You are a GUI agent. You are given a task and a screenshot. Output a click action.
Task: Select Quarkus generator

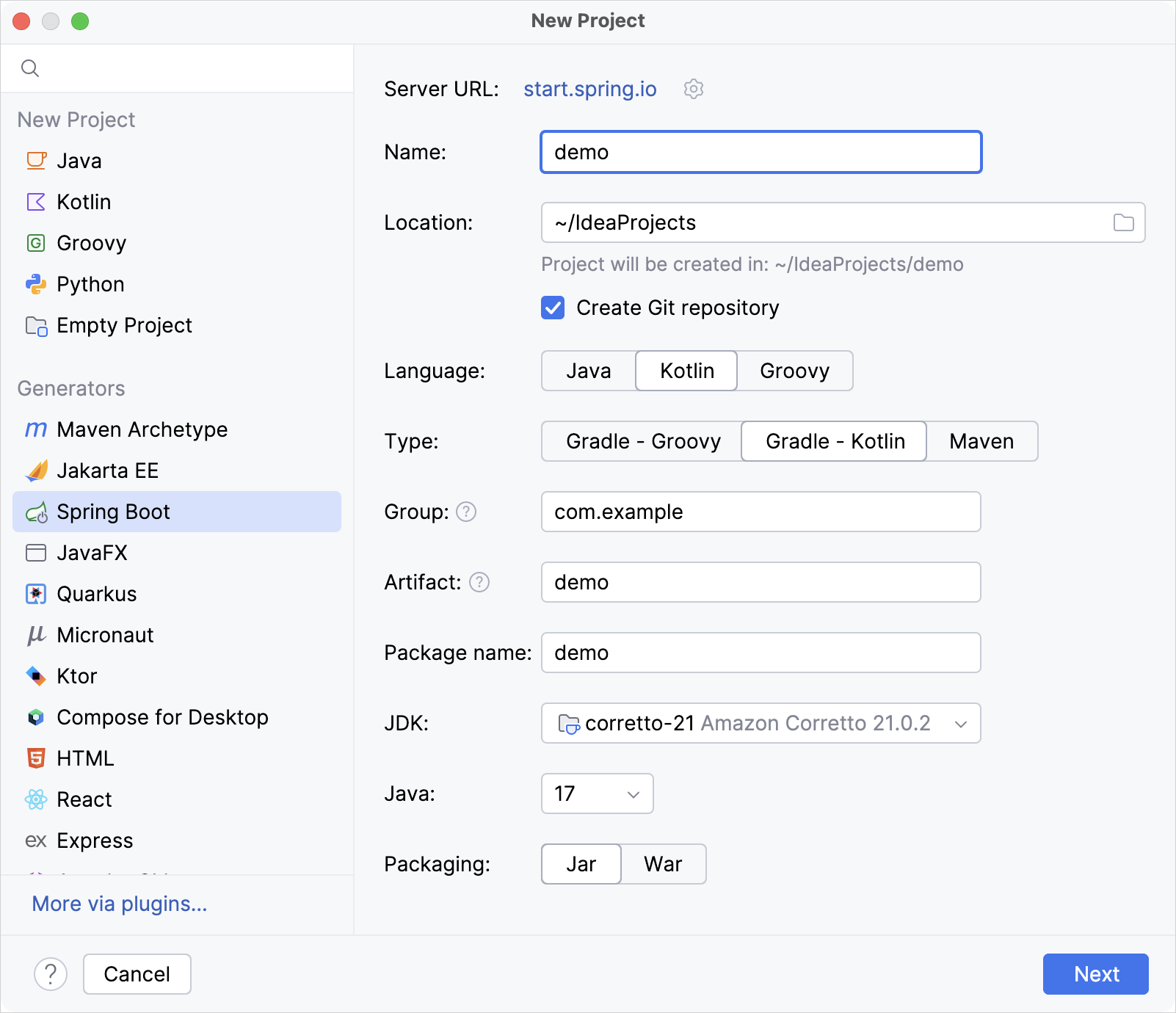[x=177, y=594]
